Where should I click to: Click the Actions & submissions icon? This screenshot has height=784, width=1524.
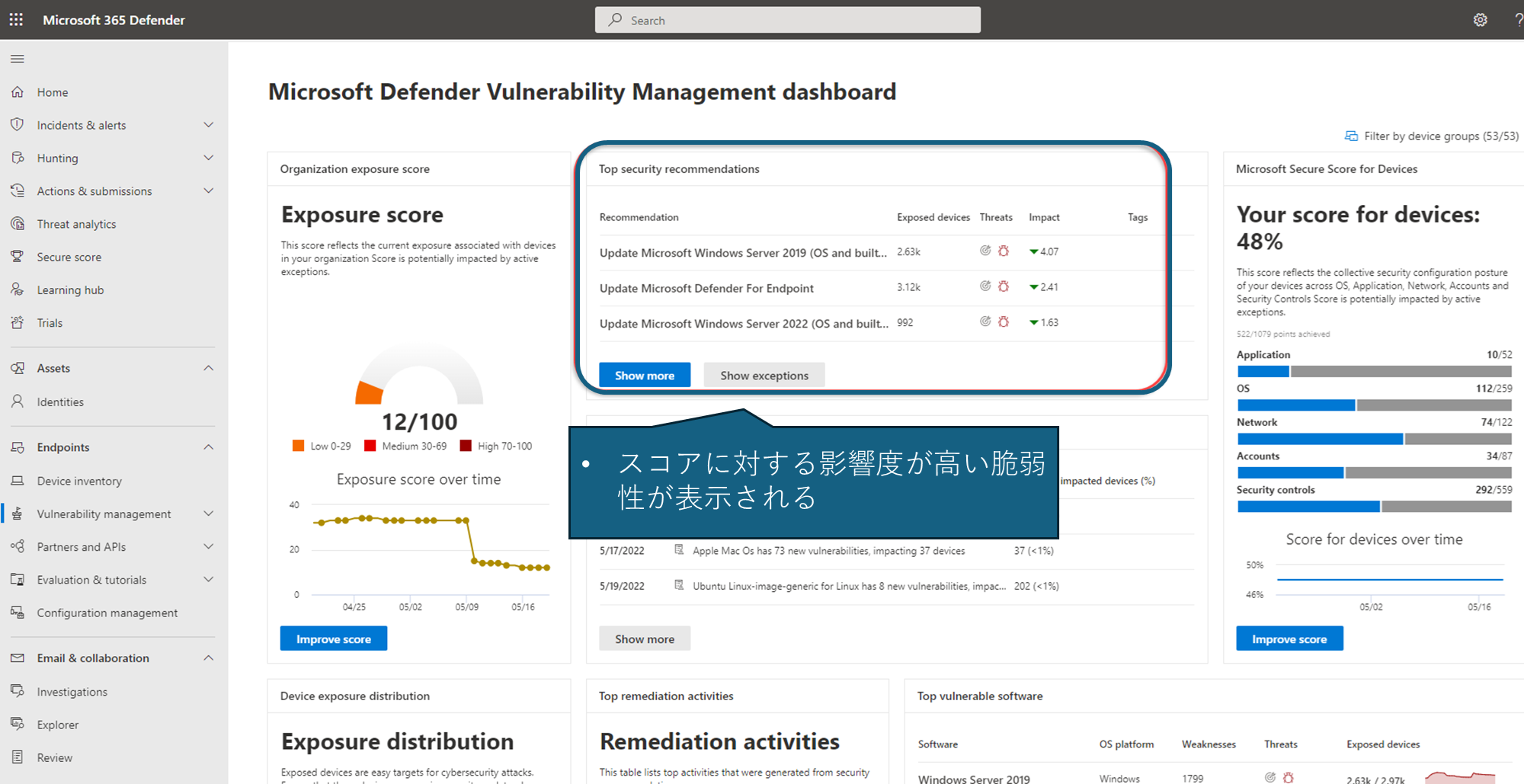(x=18, y=190)
